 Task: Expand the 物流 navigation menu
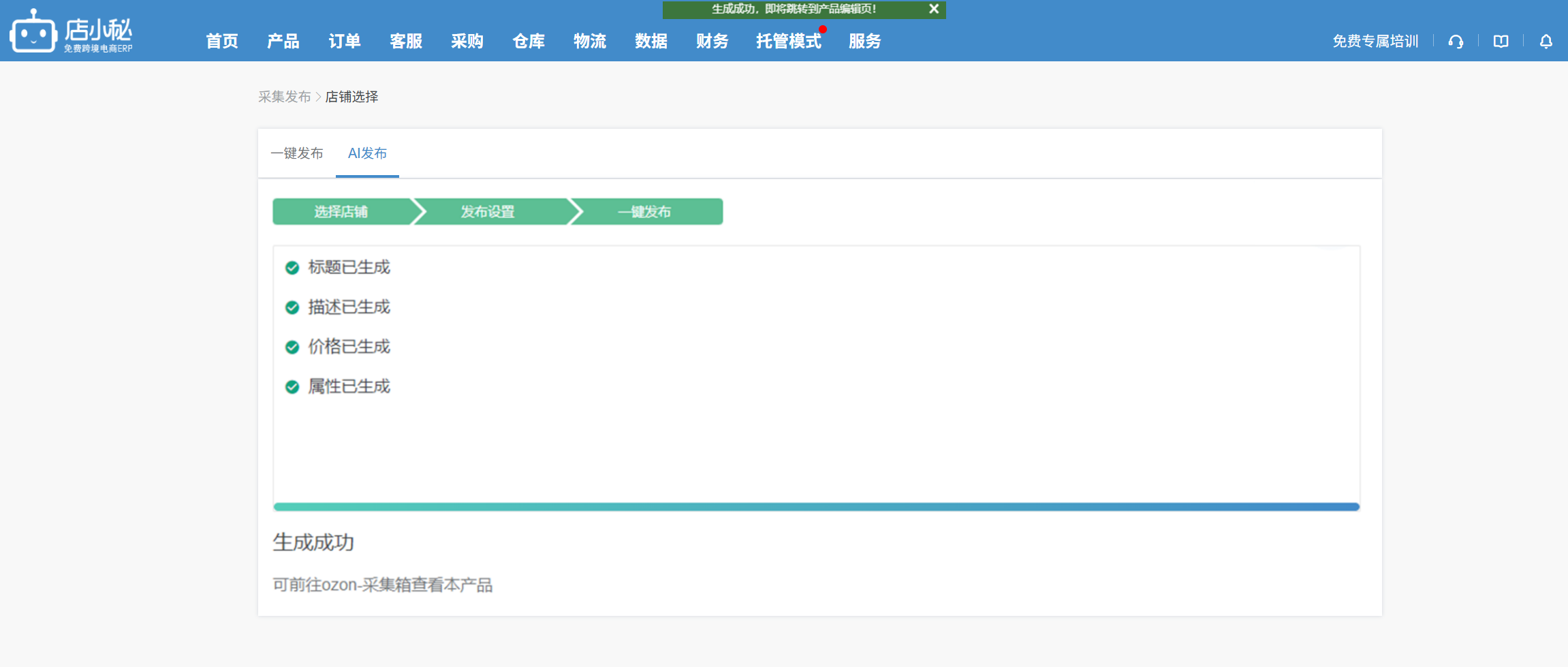pyautogui.click(x=590, y=42)
